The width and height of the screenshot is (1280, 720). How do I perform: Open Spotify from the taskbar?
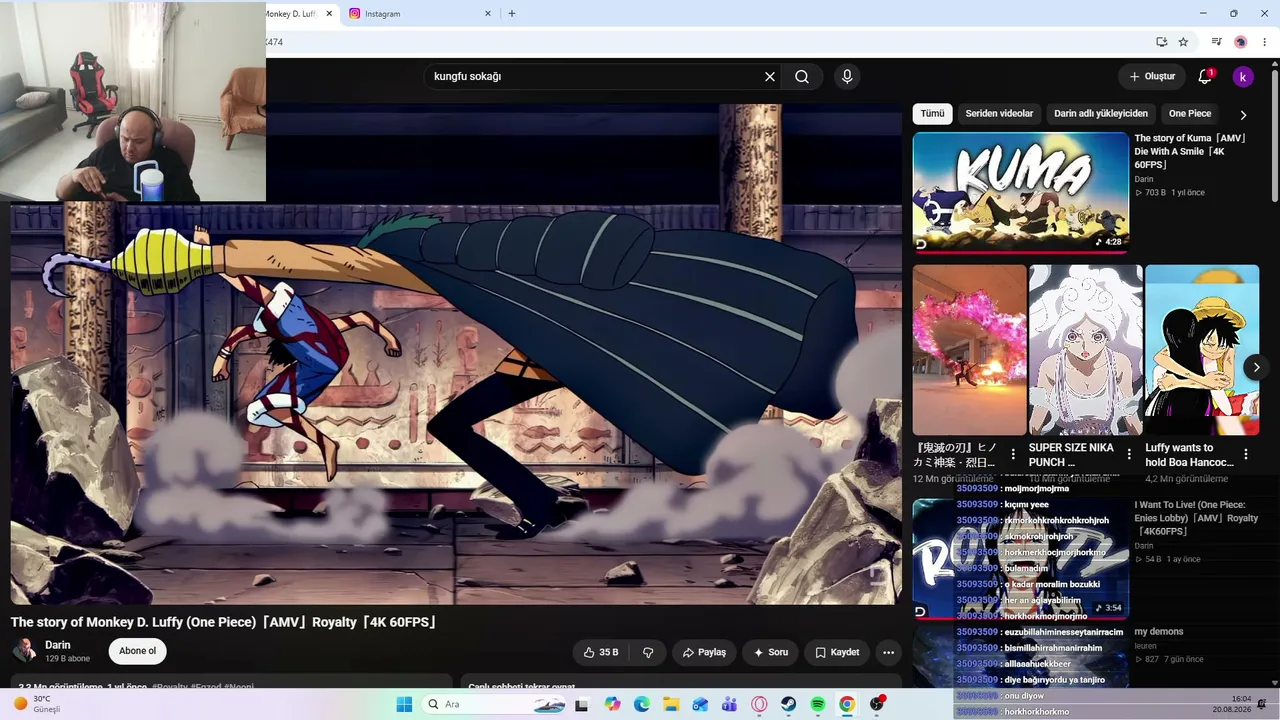click(818, 704)
